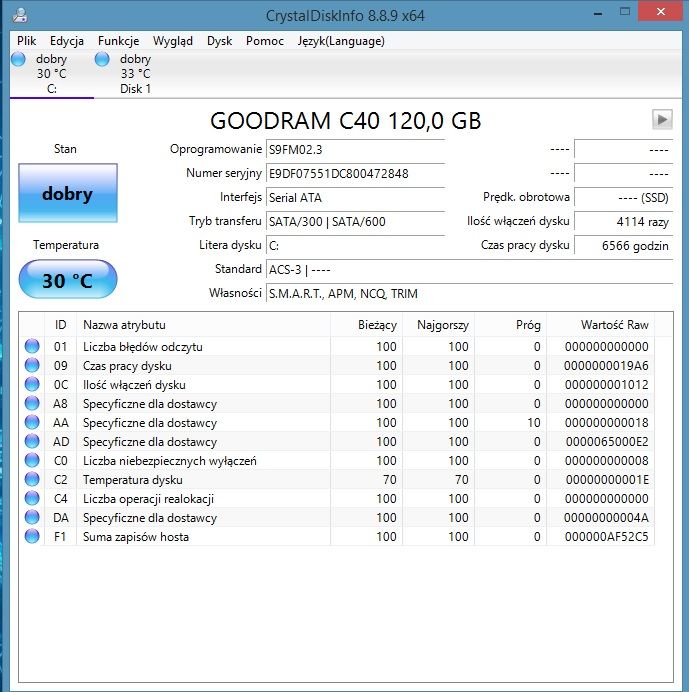689x692 pixels.
Task: Click the features field S.M.A.R.T., APM, NCQ, TRIM
Action: [x=470, y=293]
